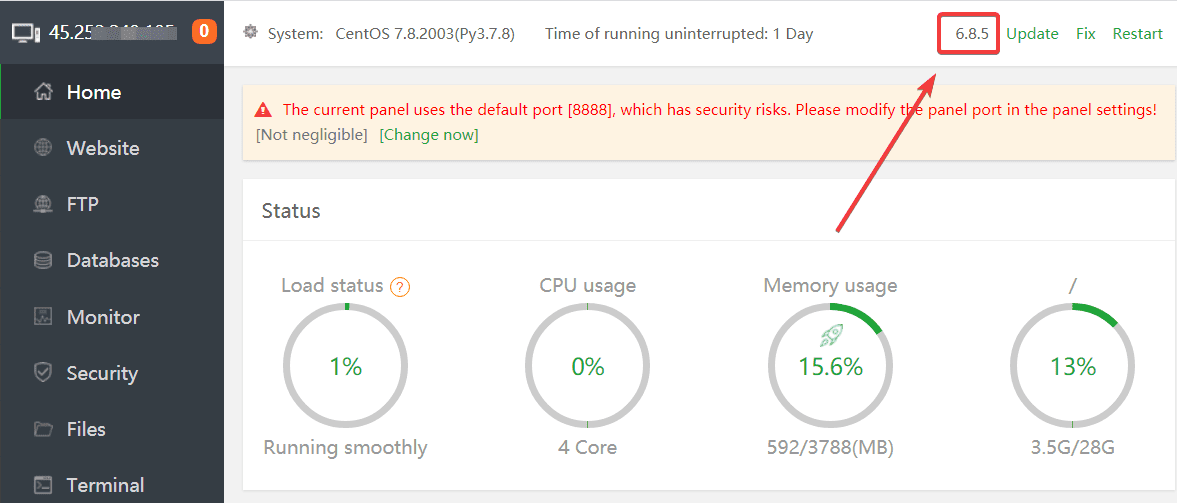Image resolution: width=1177 pixels, height=503 pixels.
Task: Click the Fix link
Action: click(x=1085, y=33)
